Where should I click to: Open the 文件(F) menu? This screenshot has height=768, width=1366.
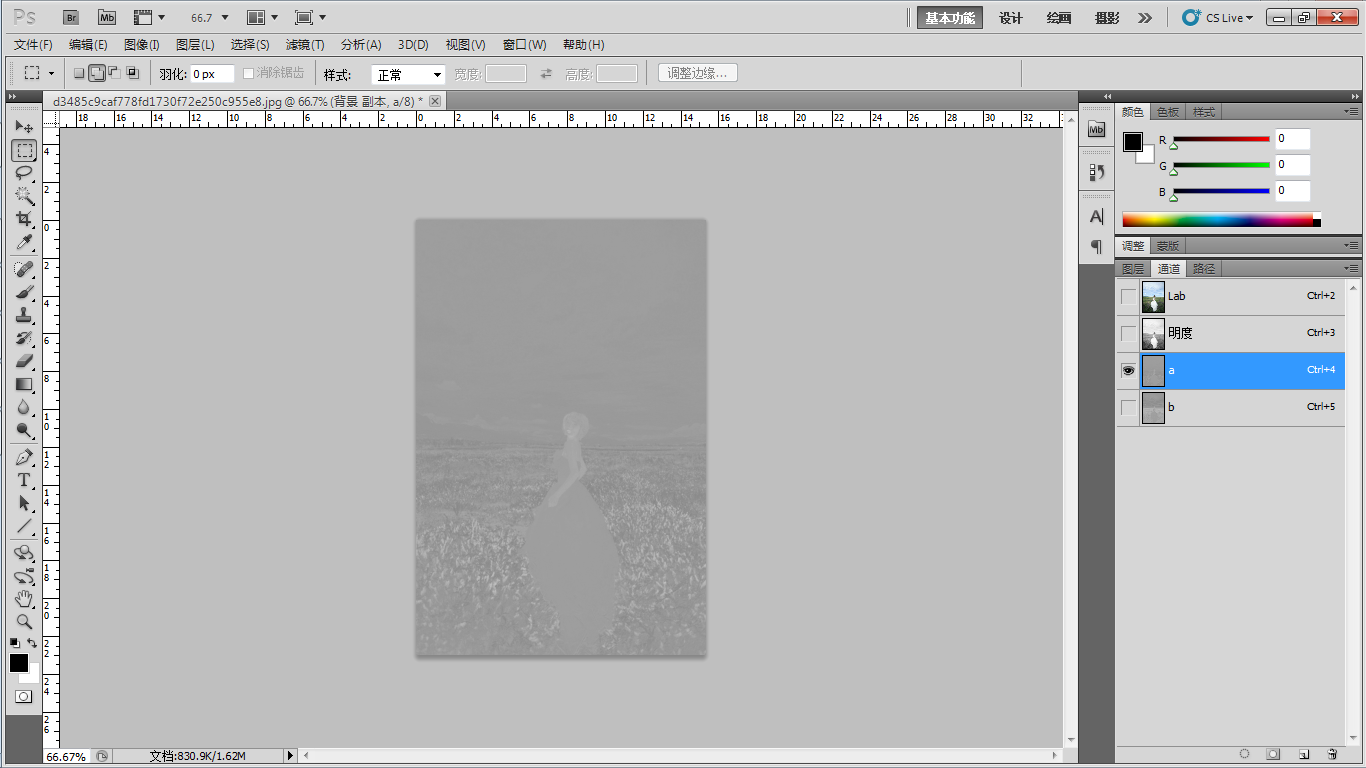pyautogui.click(x=33, y=45)
